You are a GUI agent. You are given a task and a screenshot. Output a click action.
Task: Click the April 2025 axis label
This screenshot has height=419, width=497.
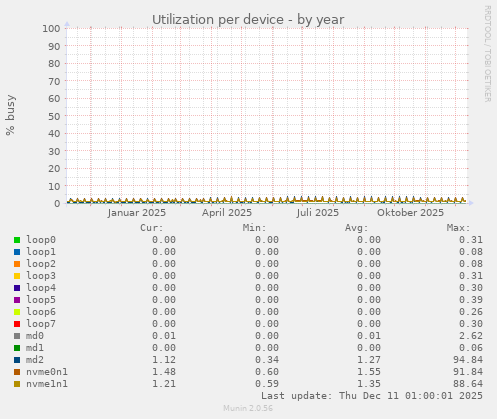[x=227, y=213]
